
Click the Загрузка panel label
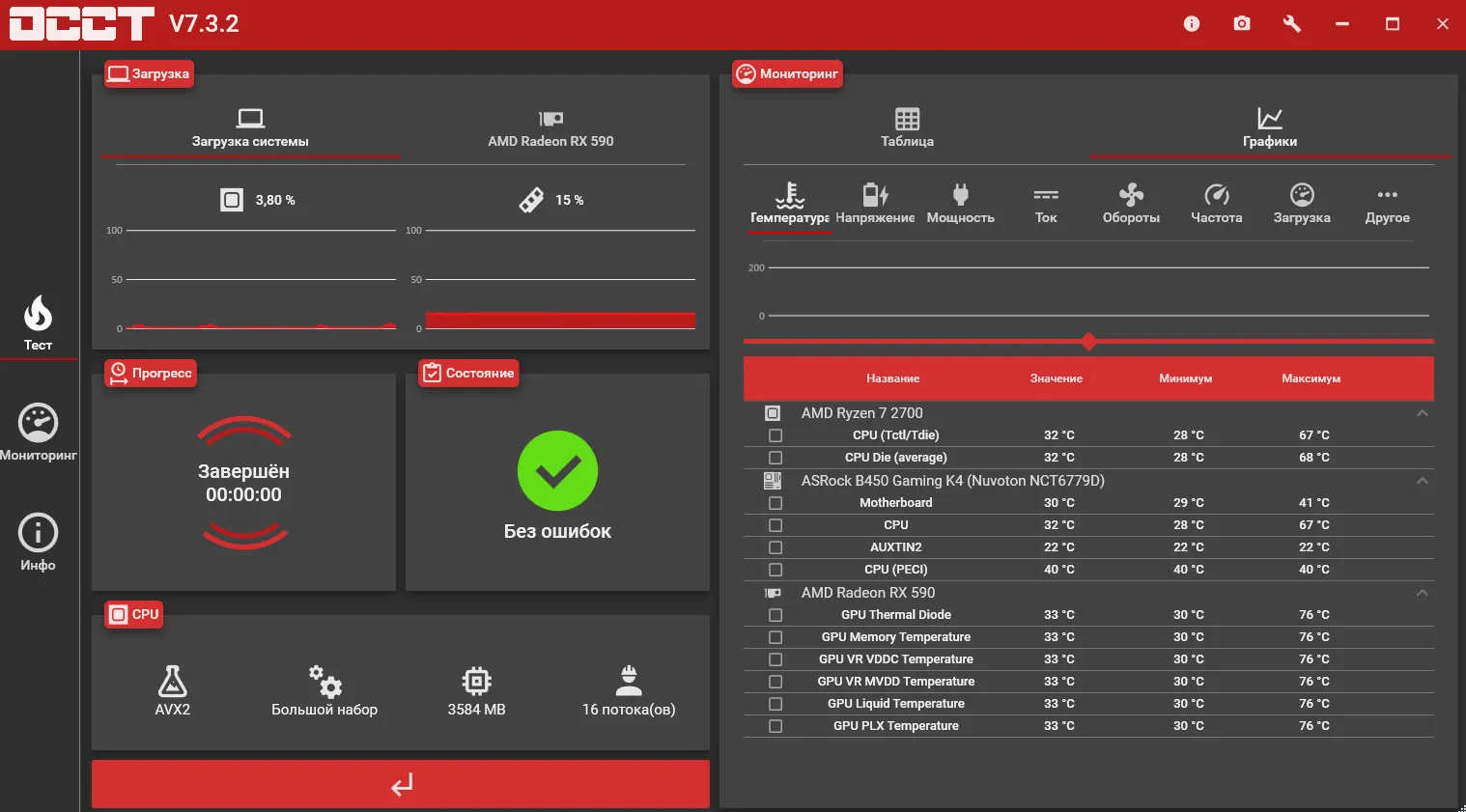click(149, 74)
